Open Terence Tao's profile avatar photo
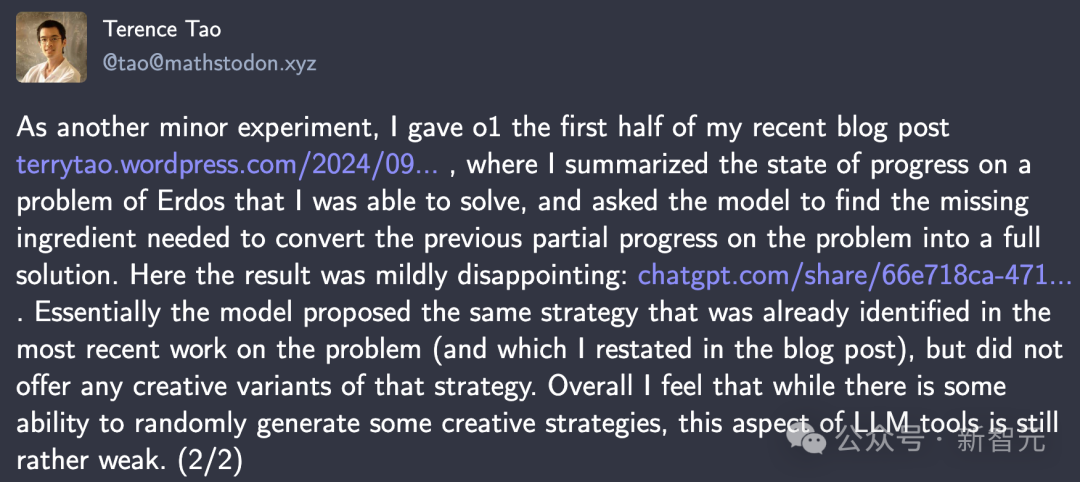Image resolution: width=1080 pixels, height=482 pixels. tap(52, 47)
